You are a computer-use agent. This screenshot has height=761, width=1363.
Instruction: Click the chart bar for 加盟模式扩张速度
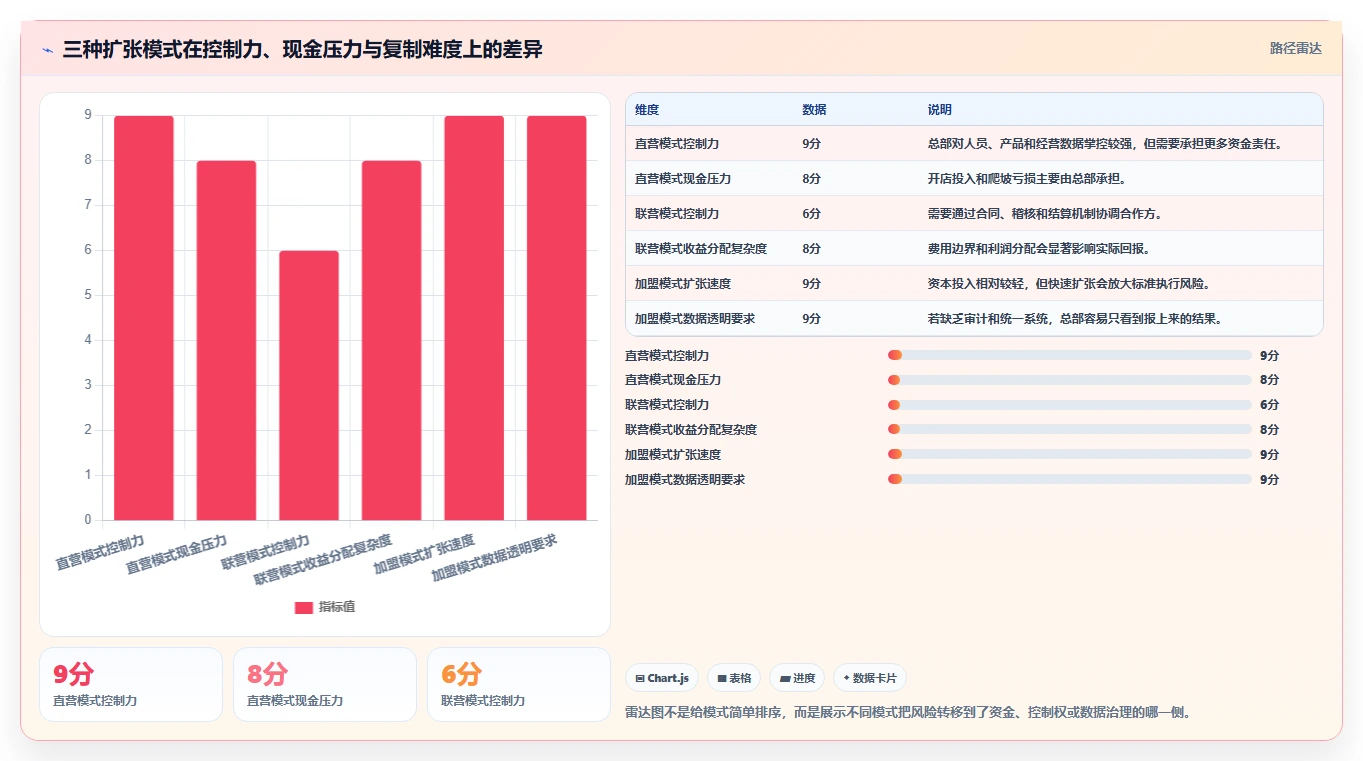[x=474, y=318]
